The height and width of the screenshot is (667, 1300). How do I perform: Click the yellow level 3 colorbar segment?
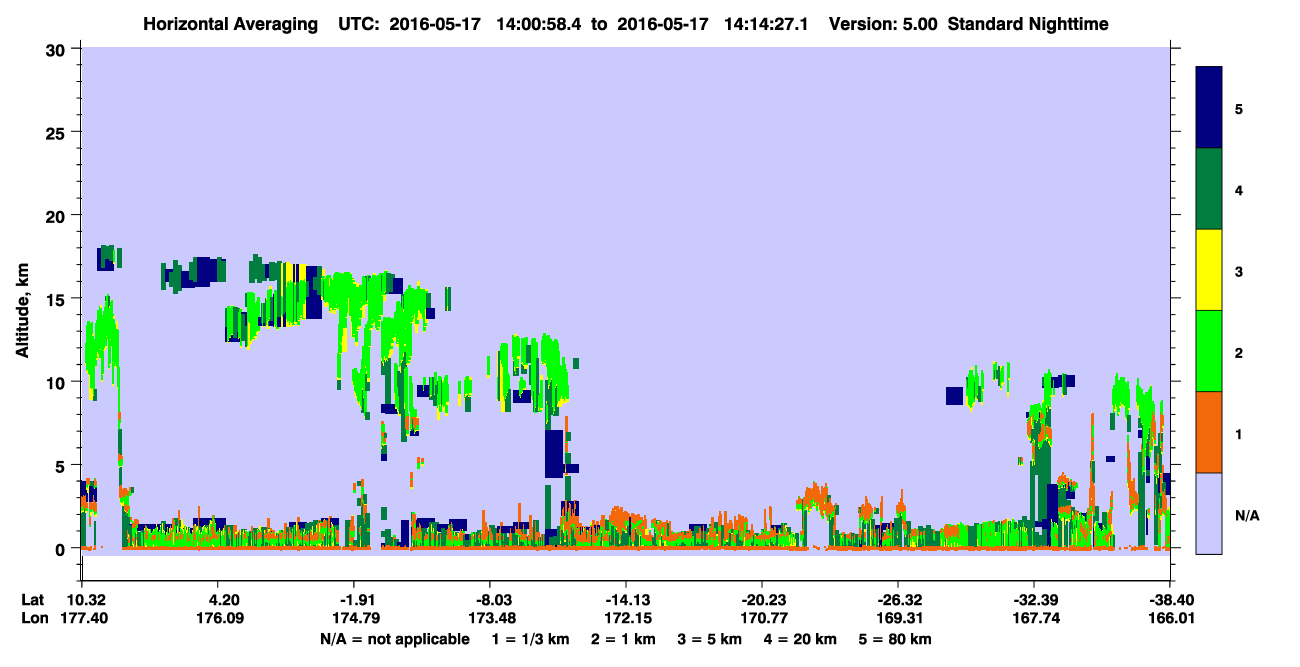[1209, 270]
